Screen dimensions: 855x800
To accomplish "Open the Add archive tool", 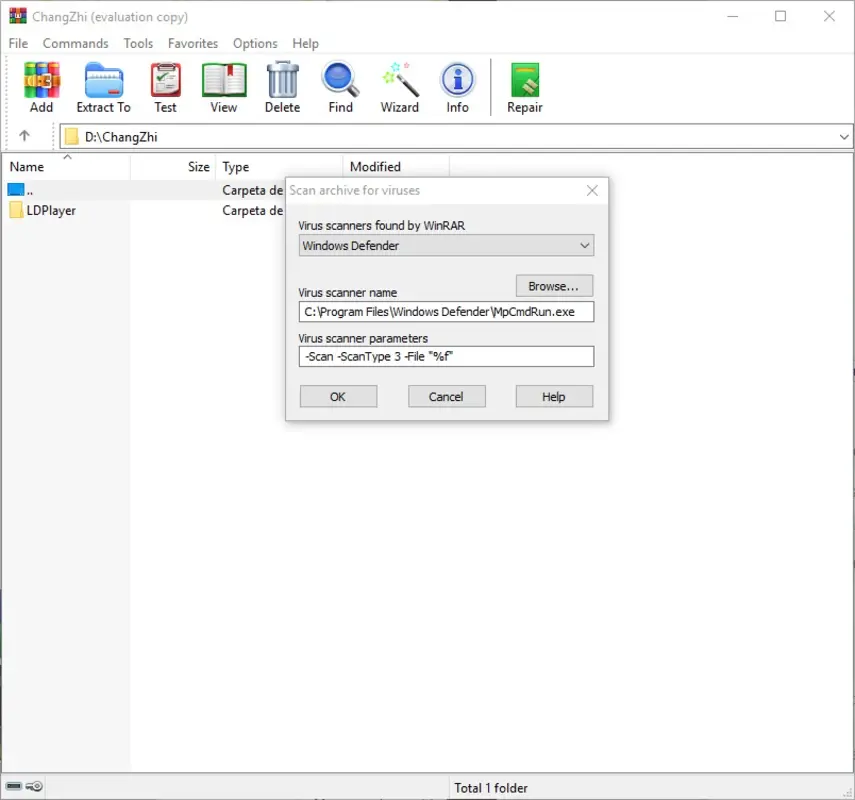I will pyautogui.click(x=41, y=86).
